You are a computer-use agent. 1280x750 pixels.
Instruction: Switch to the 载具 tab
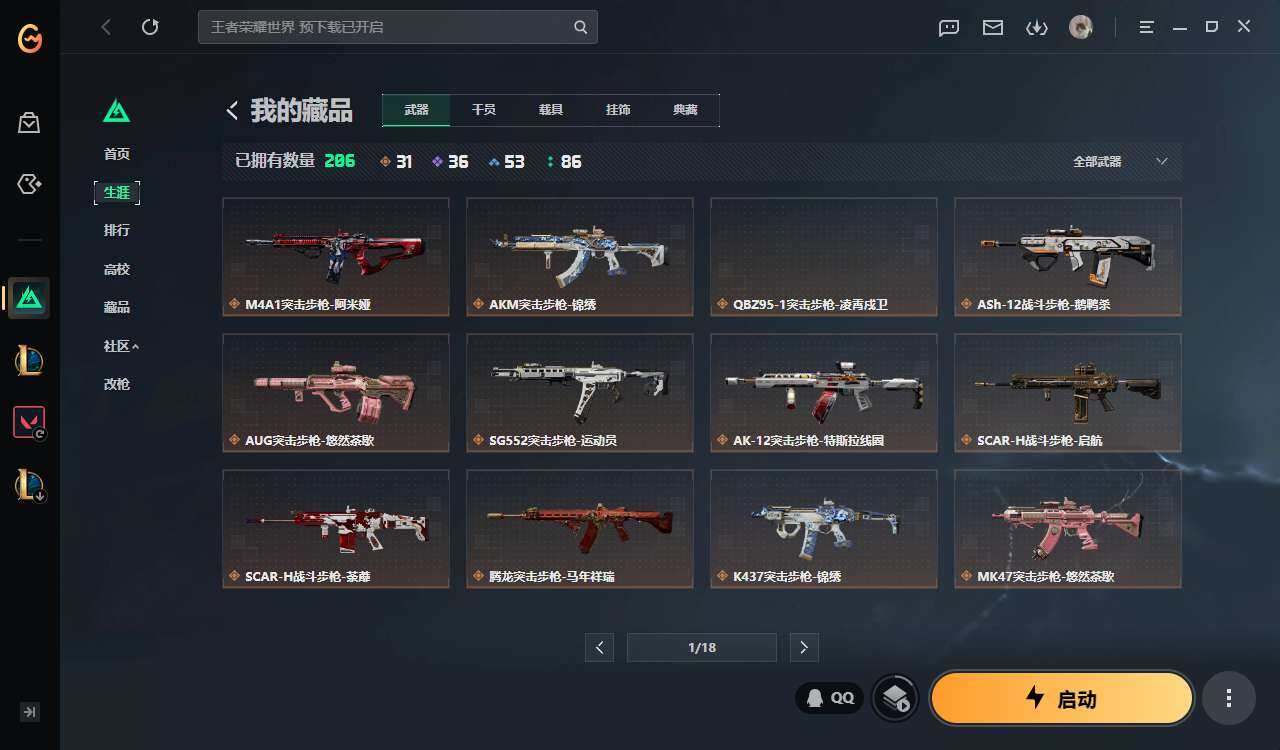click(551, 110)
